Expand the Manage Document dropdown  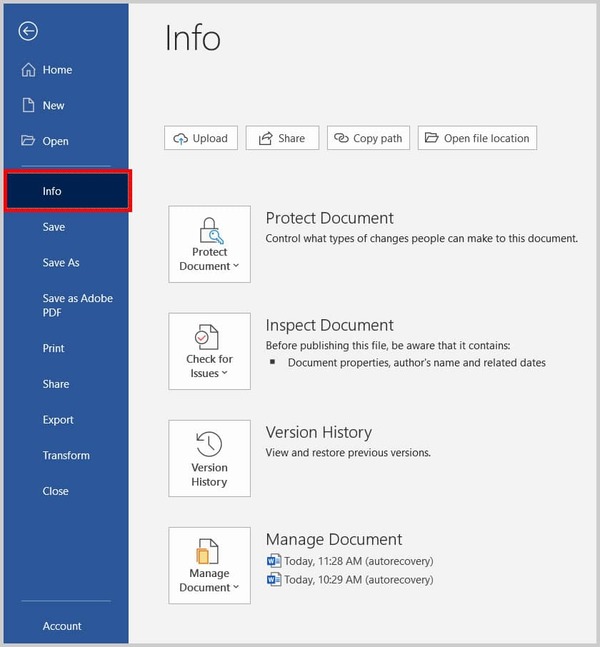pos(209,565)
